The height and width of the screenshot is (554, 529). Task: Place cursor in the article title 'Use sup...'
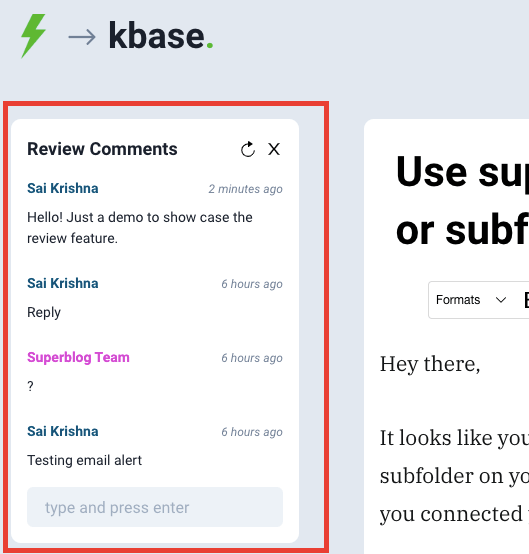click(462, 201)
